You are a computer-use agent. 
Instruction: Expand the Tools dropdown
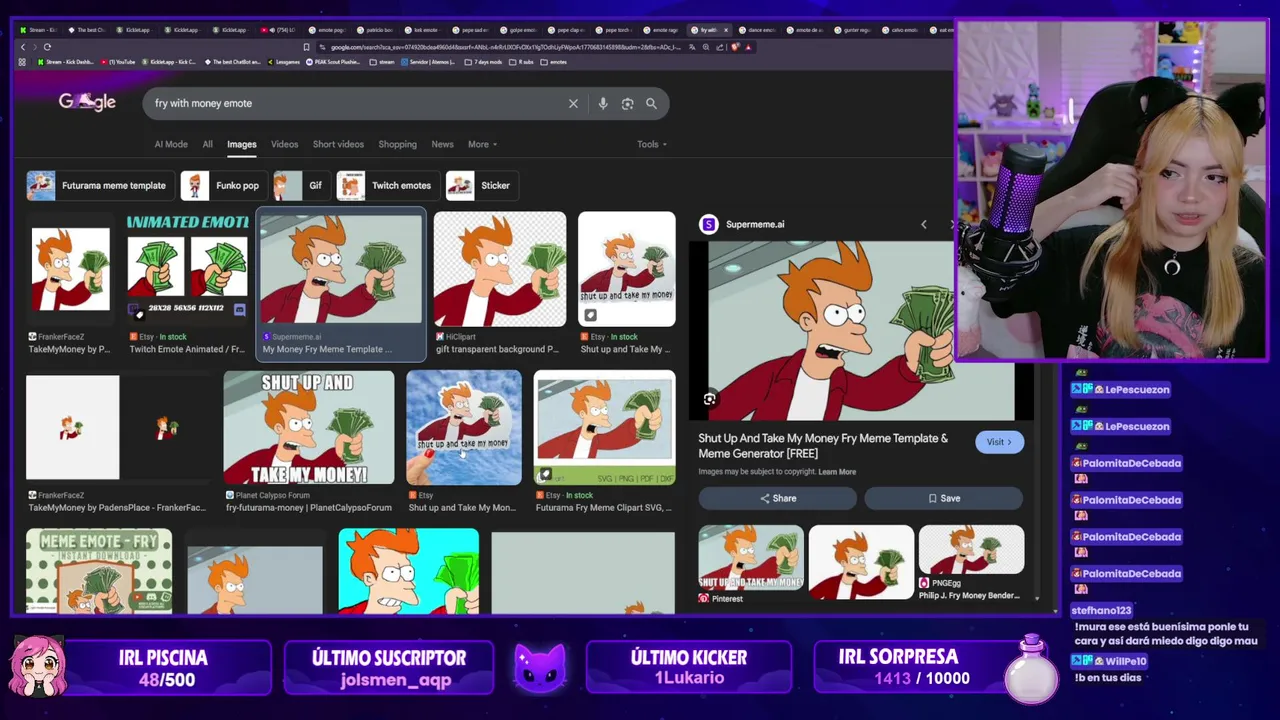[652, 144]
